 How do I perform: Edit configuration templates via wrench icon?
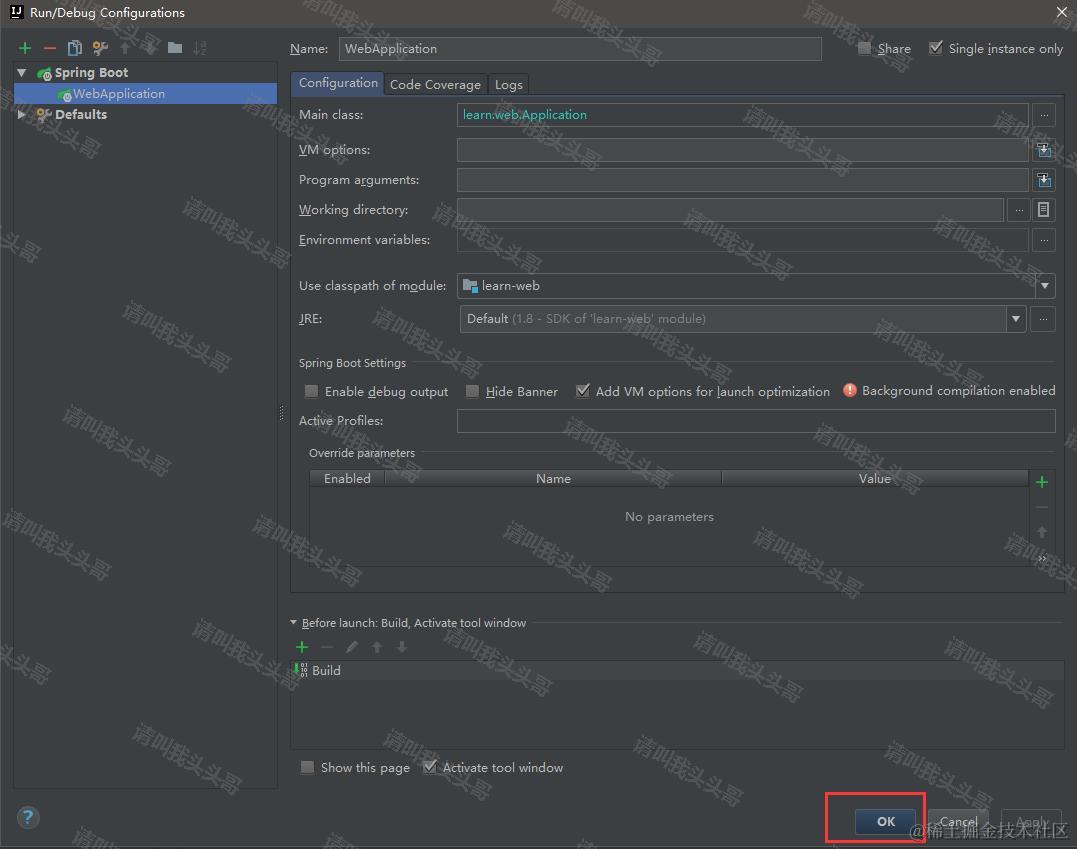click(98, 47)
